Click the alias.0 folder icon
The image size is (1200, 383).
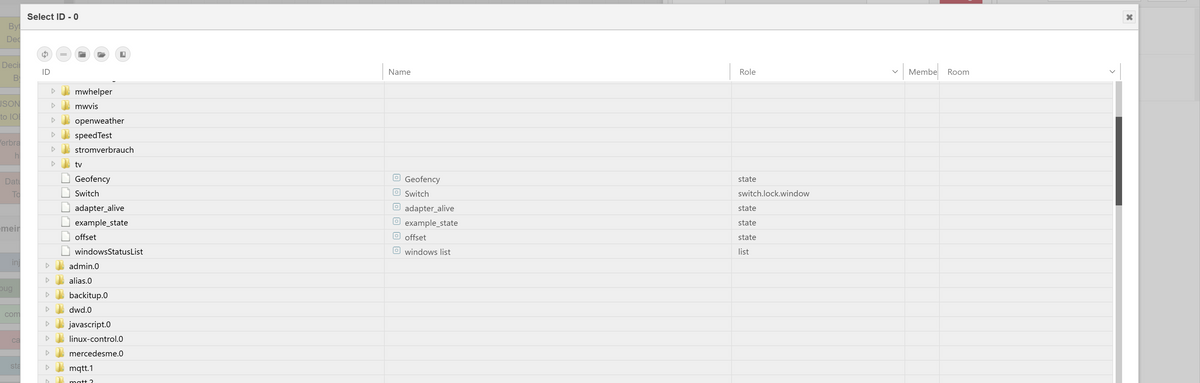(x=60, y=281)
